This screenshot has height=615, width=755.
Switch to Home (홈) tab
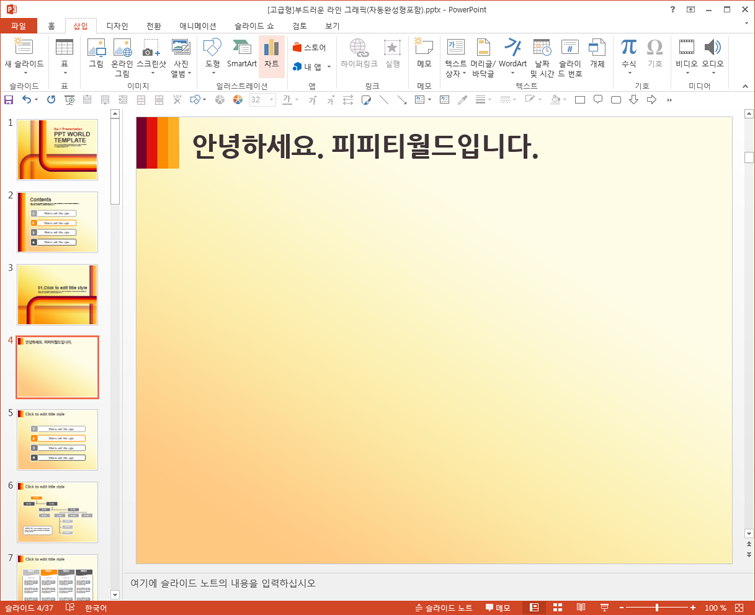[52, 26]
